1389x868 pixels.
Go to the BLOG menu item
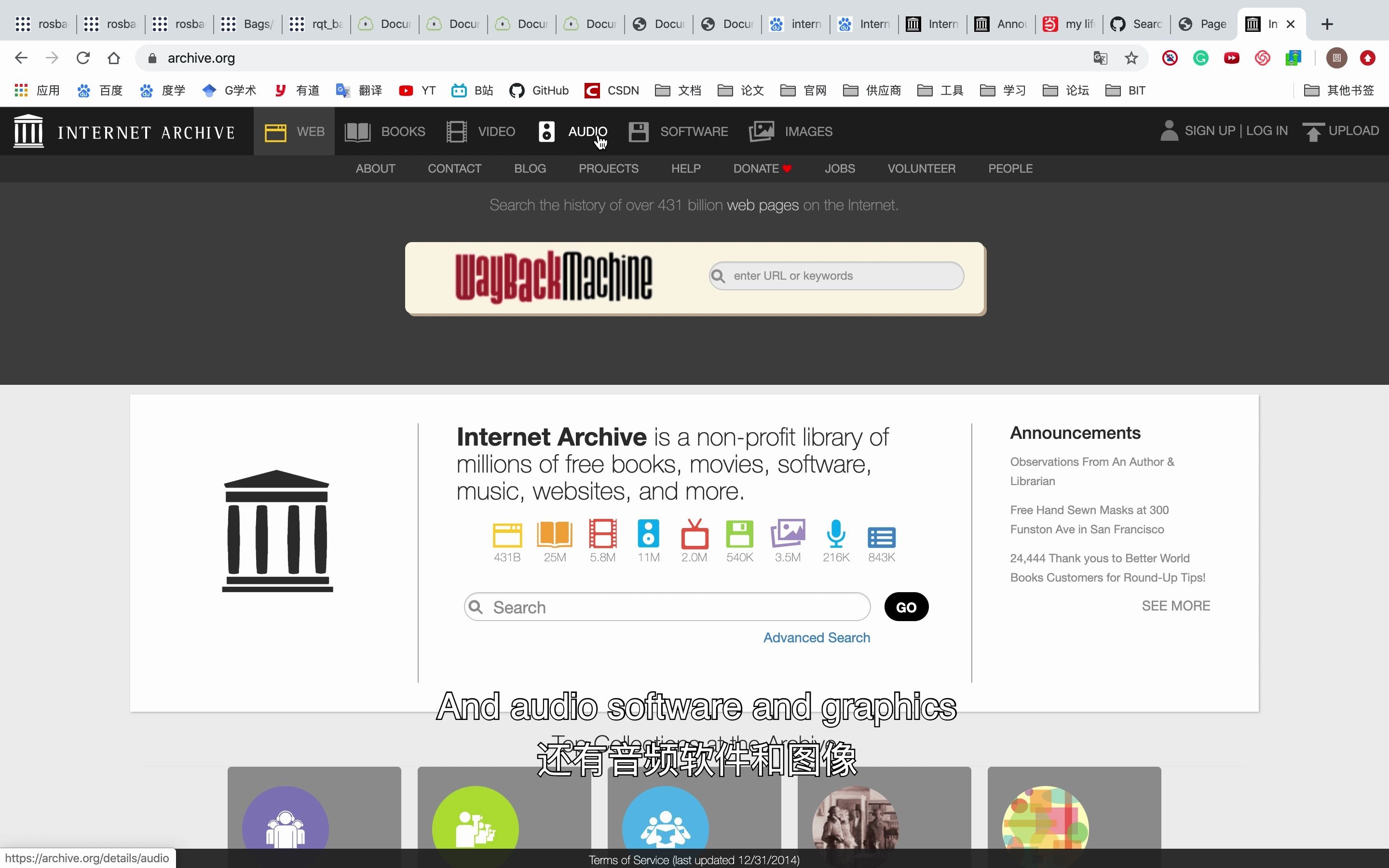click(x=530, y=169)
